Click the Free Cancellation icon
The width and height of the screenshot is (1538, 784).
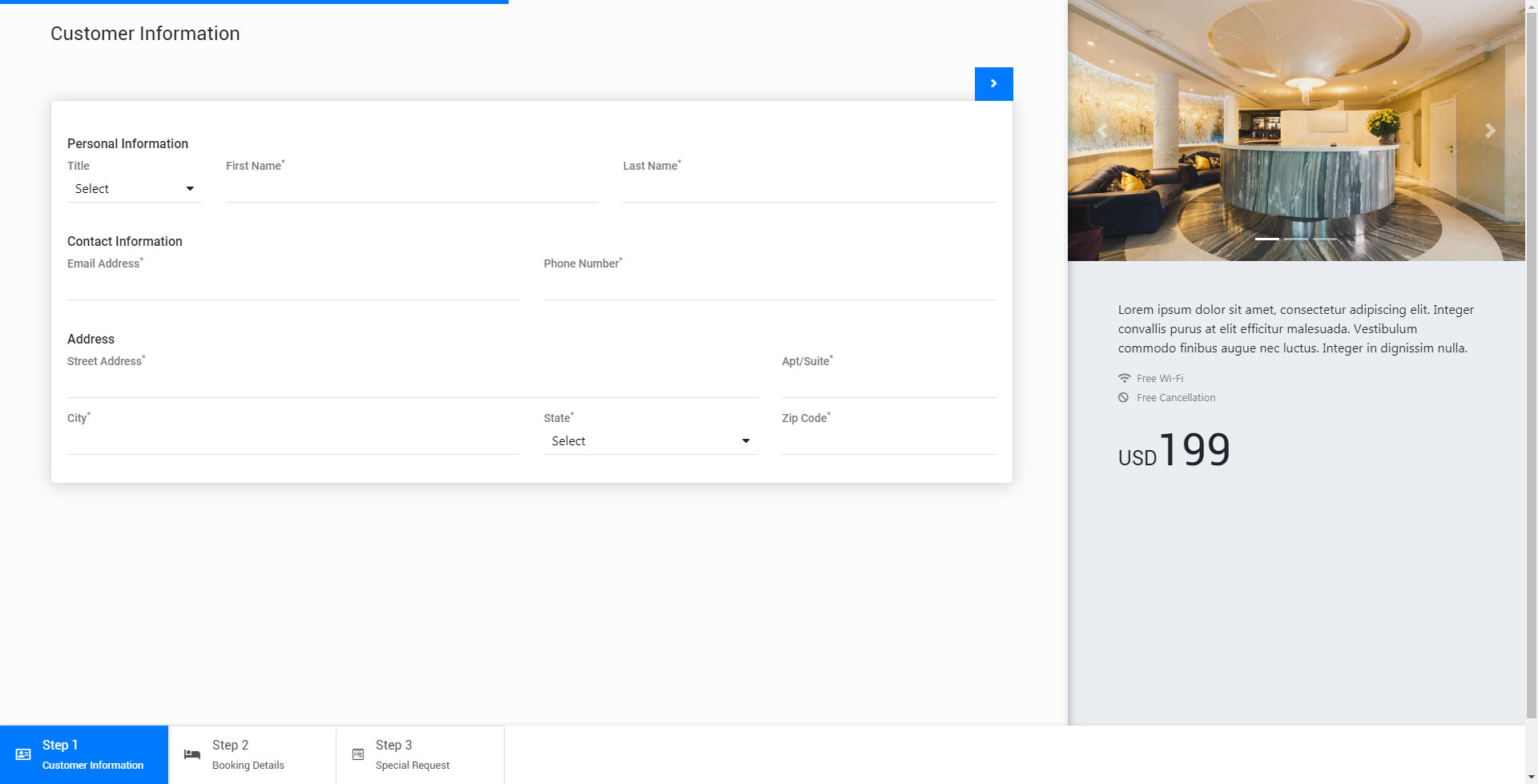click(x=1124, y=397)
